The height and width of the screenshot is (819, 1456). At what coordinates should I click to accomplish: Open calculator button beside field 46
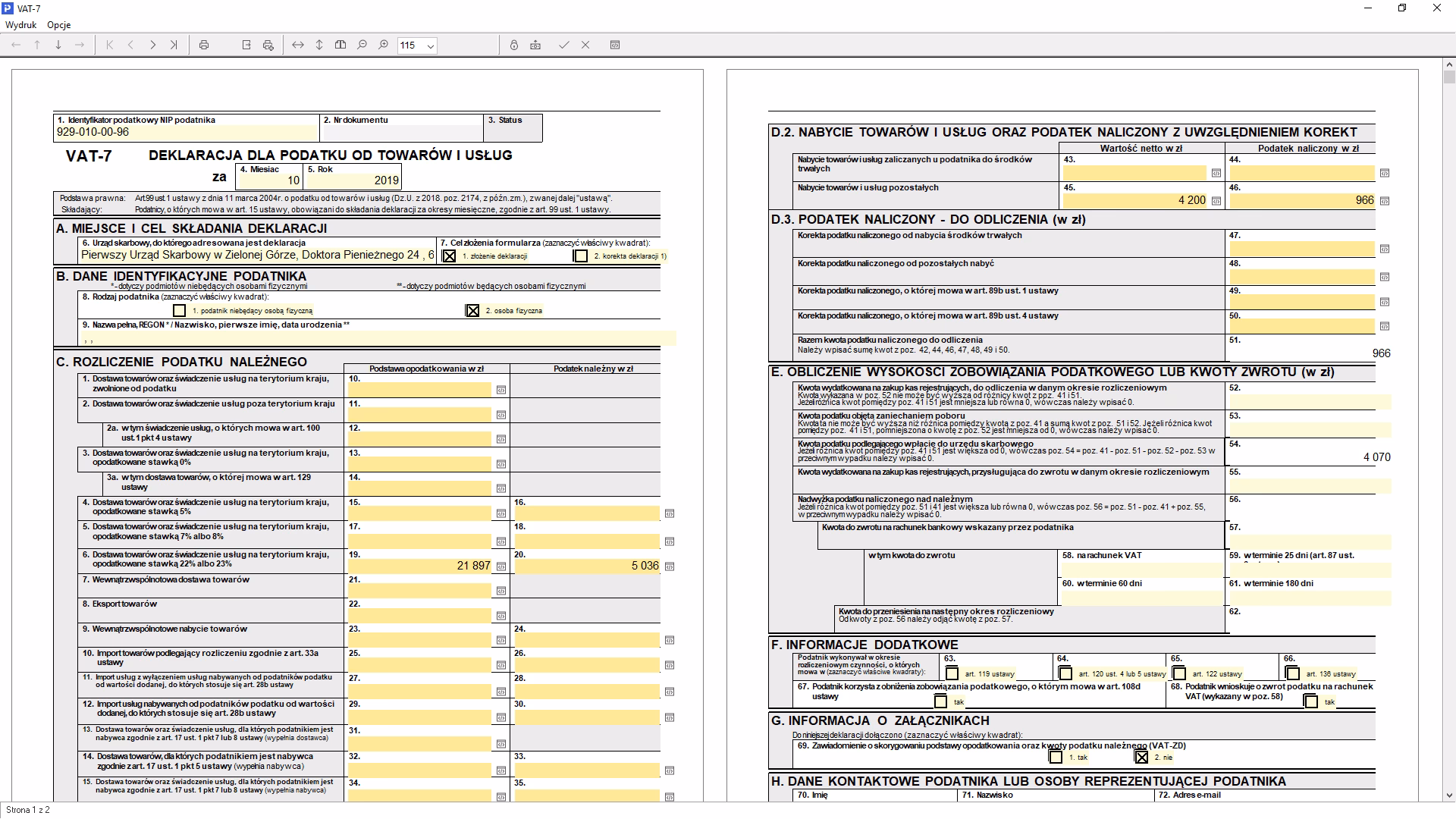[x=1385, y=201]
